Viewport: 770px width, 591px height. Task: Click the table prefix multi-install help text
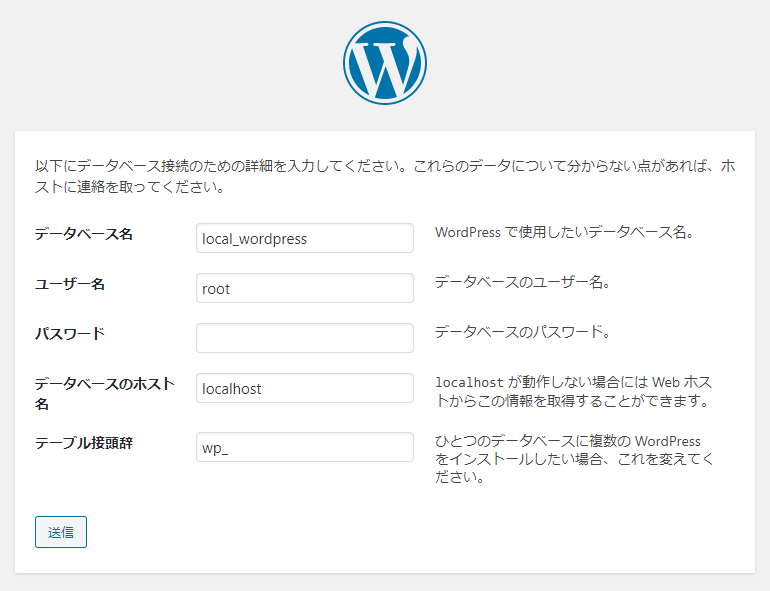click(x=574, y=459)
